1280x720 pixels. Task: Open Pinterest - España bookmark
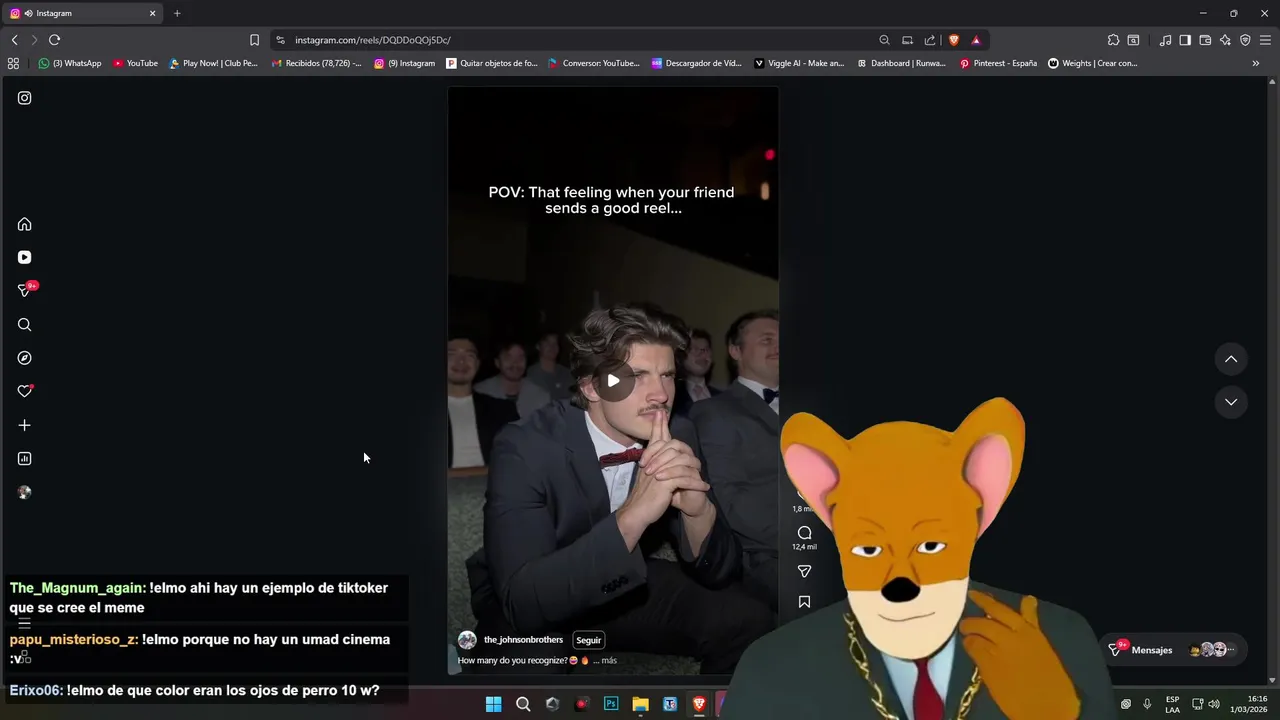[998, 63]
